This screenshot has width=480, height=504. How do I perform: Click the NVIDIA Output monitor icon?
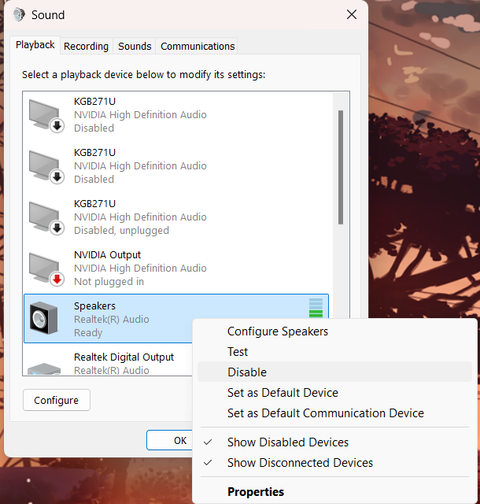click(46, 270)
